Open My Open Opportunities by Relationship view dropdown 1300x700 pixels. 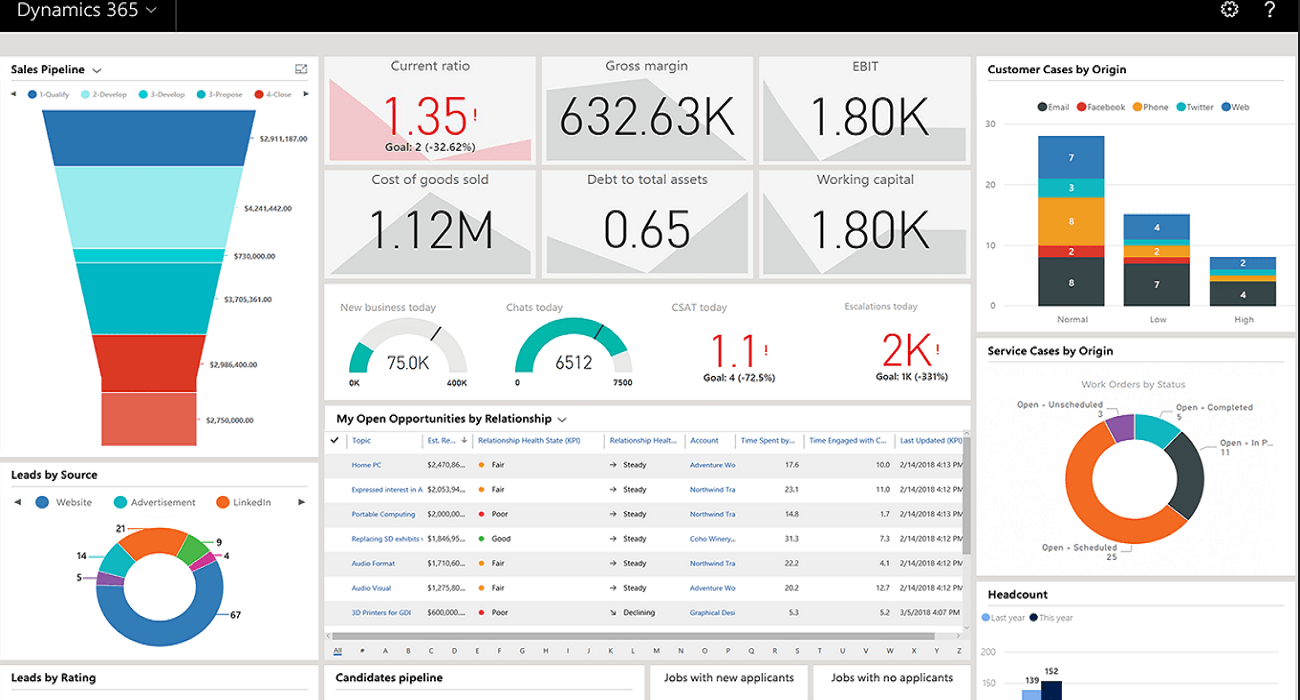tap(562, 419)
